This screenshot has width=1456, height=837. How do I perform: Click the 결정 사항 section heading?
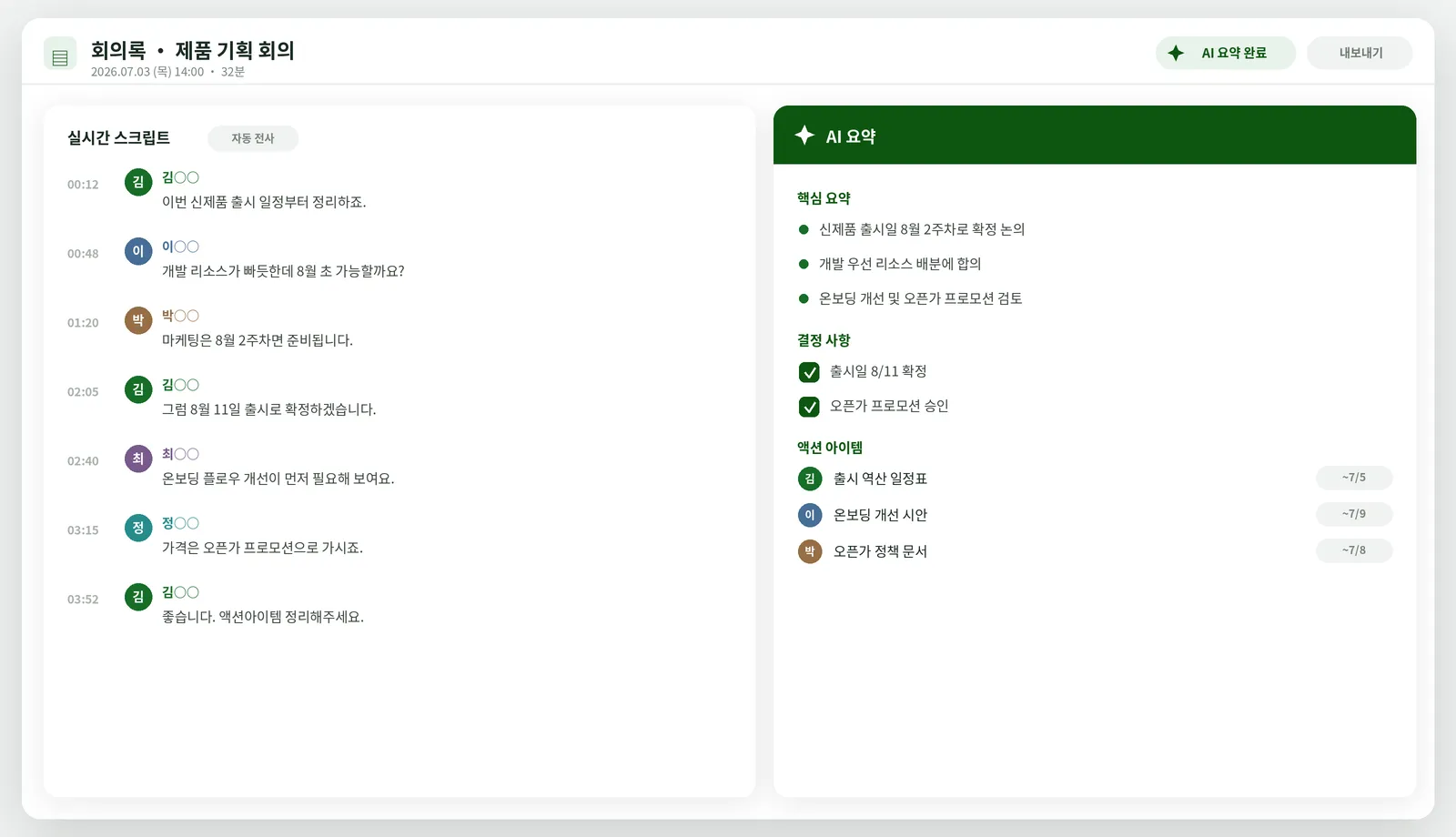point(824,340)
